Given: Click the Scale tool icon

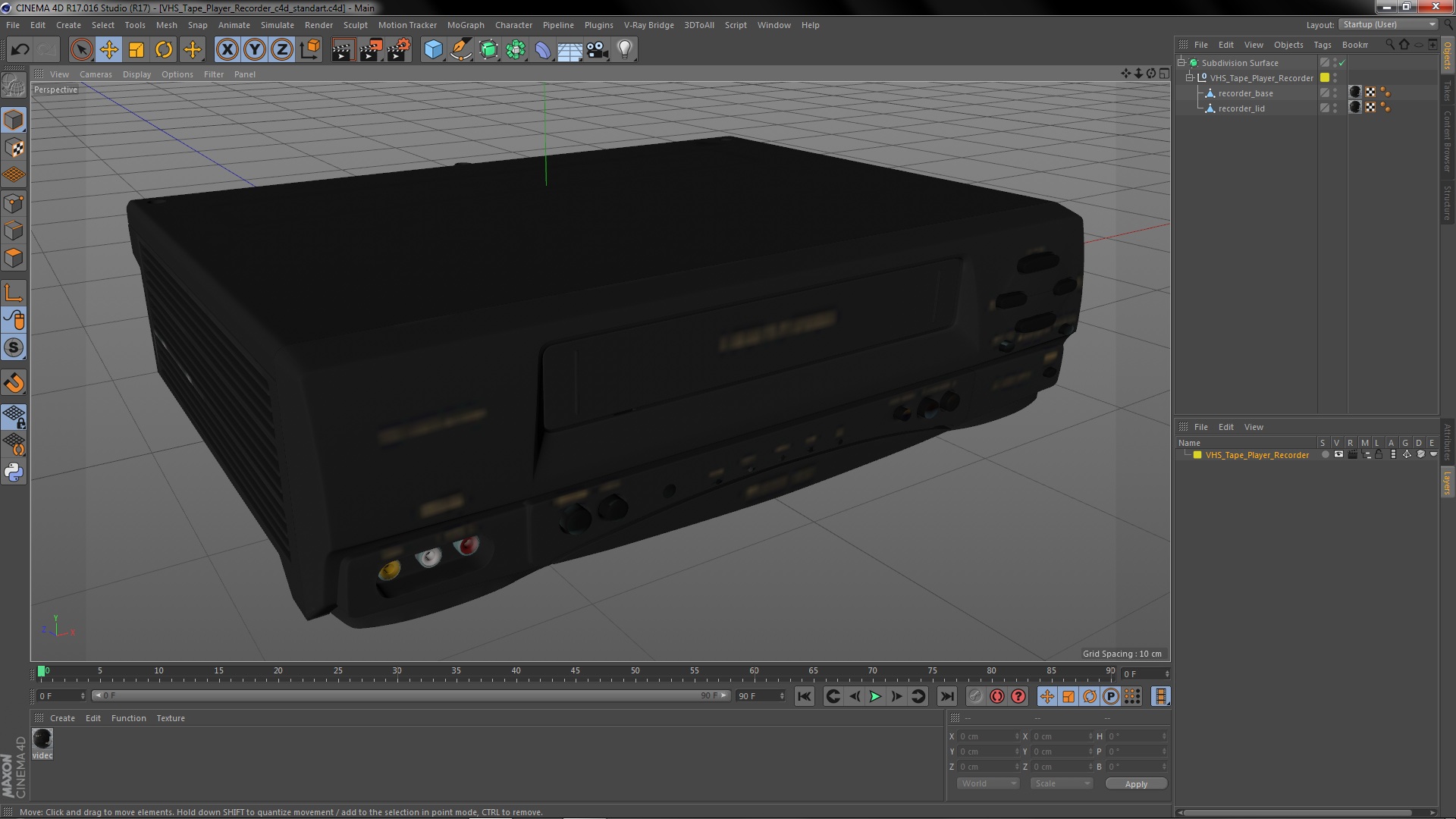Looking at the screenshot, I should [x=136, y=50].
